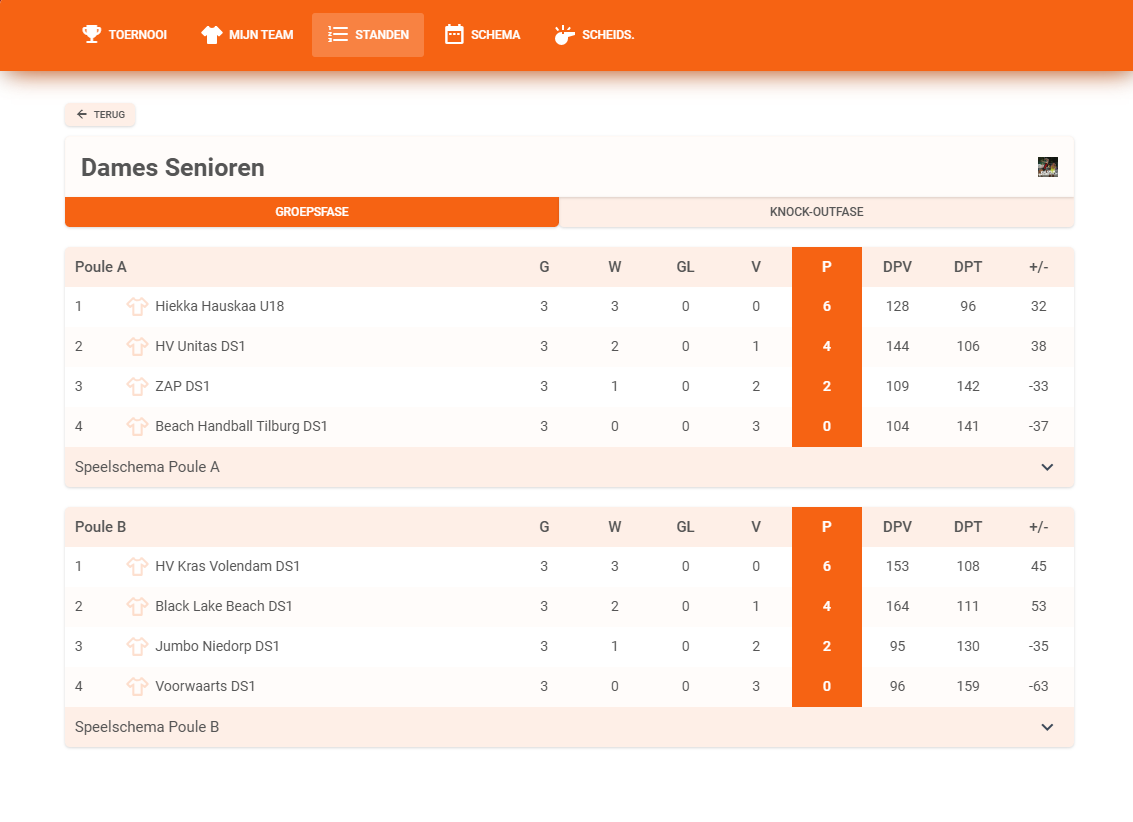The image size is (1133, 822).
Task: Click jersey icon beside Hiekka Hauskaa U18
Action: pyautogui.click(x=137, y=306)
